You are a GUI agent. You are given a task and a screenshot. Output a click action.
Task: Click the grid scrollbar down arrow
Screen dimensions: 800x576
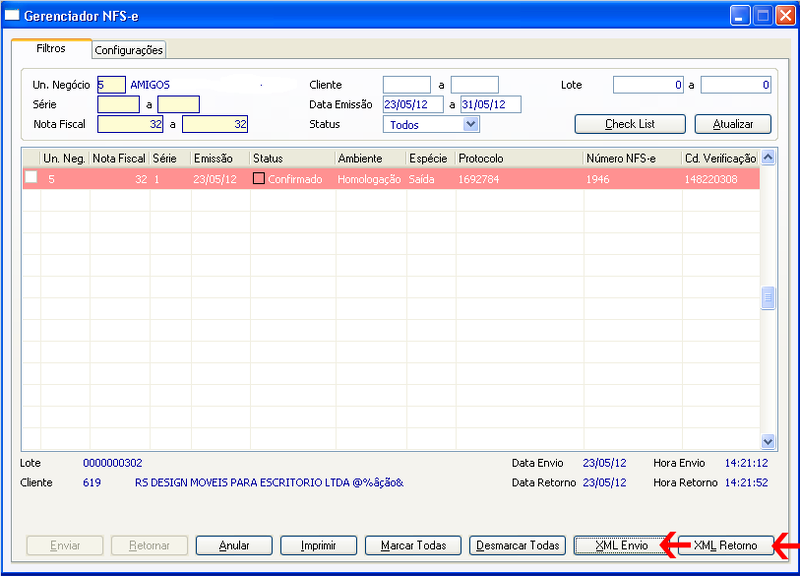pyautogui.click(x=768, y=441)
